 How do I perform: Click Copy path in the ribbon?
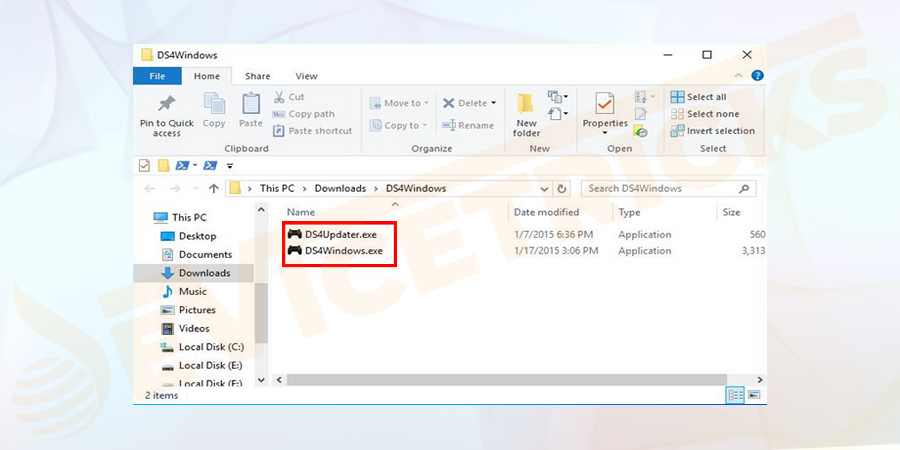[x=303, y=114]
